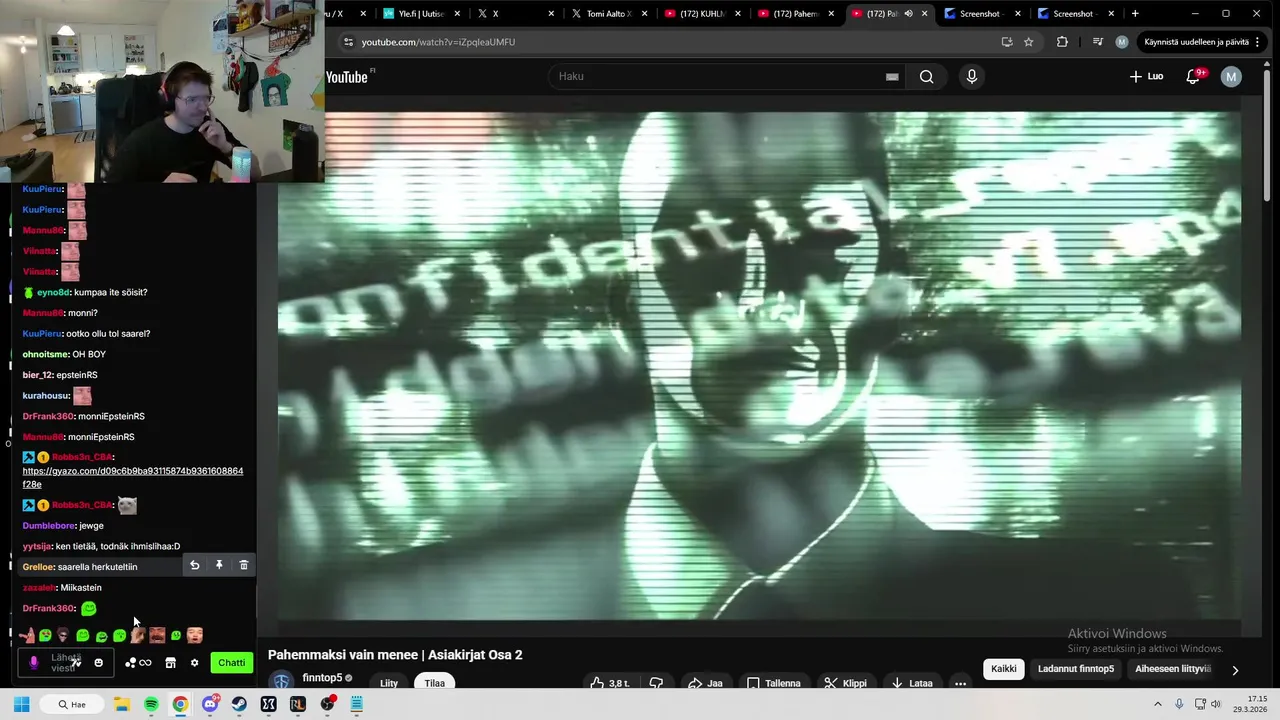View site information icon in address bar
1280x720 pixels.
(x=348, y=42)
